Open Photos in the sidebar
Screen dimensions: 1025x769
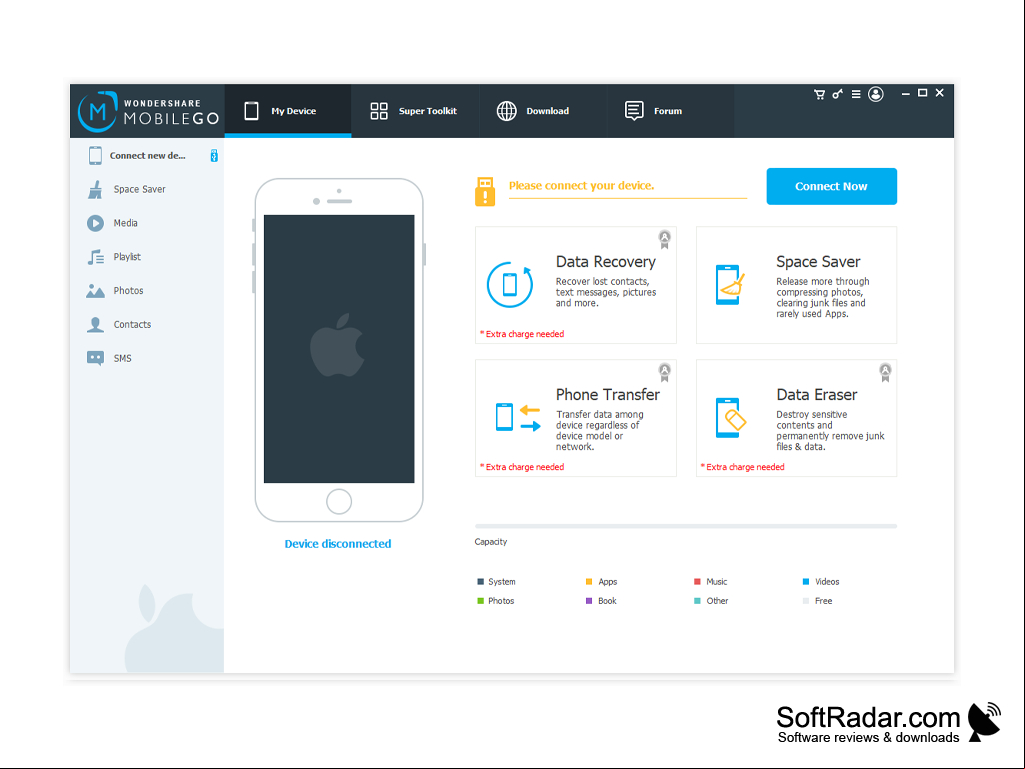click(147, 291)
